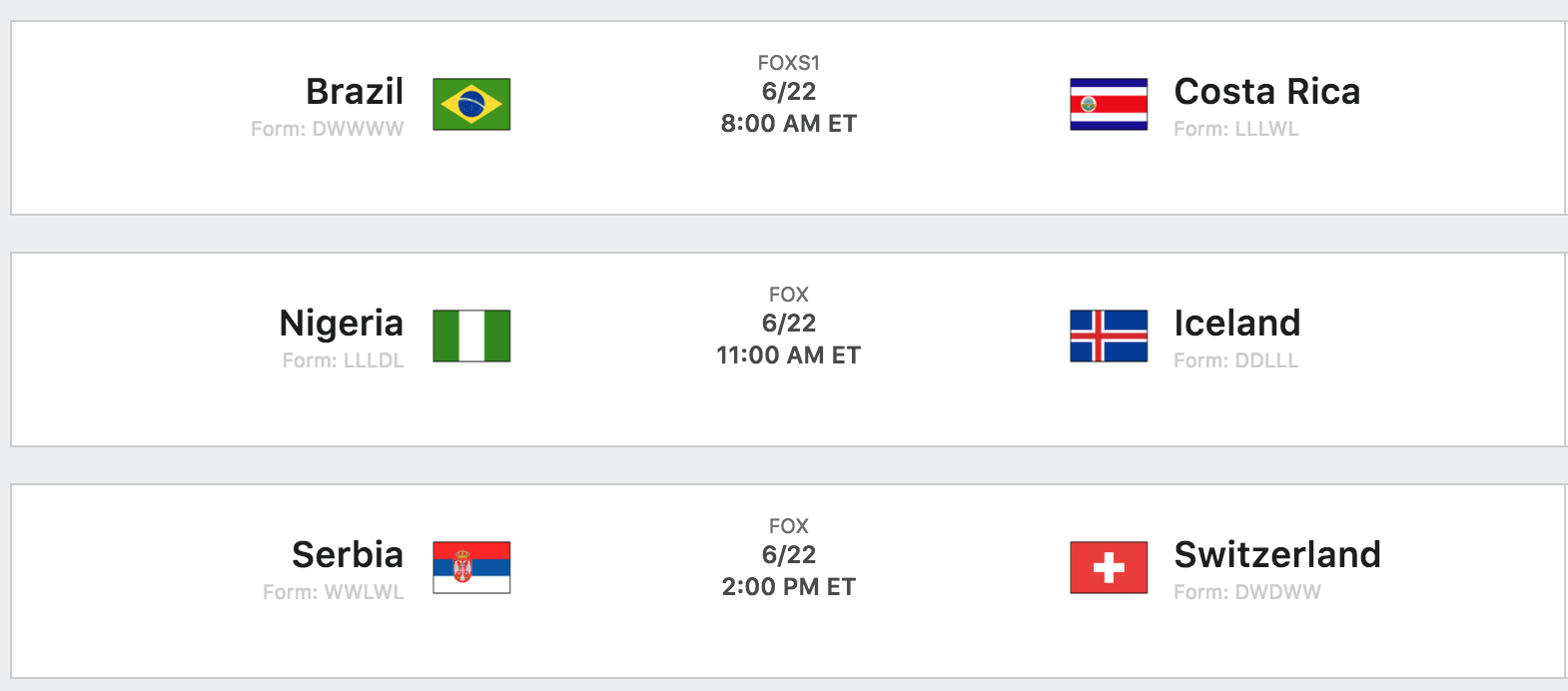Screen dimensions: 1568x691
Task: Click the Switzerland flag icon
Action: (1109, 568)
